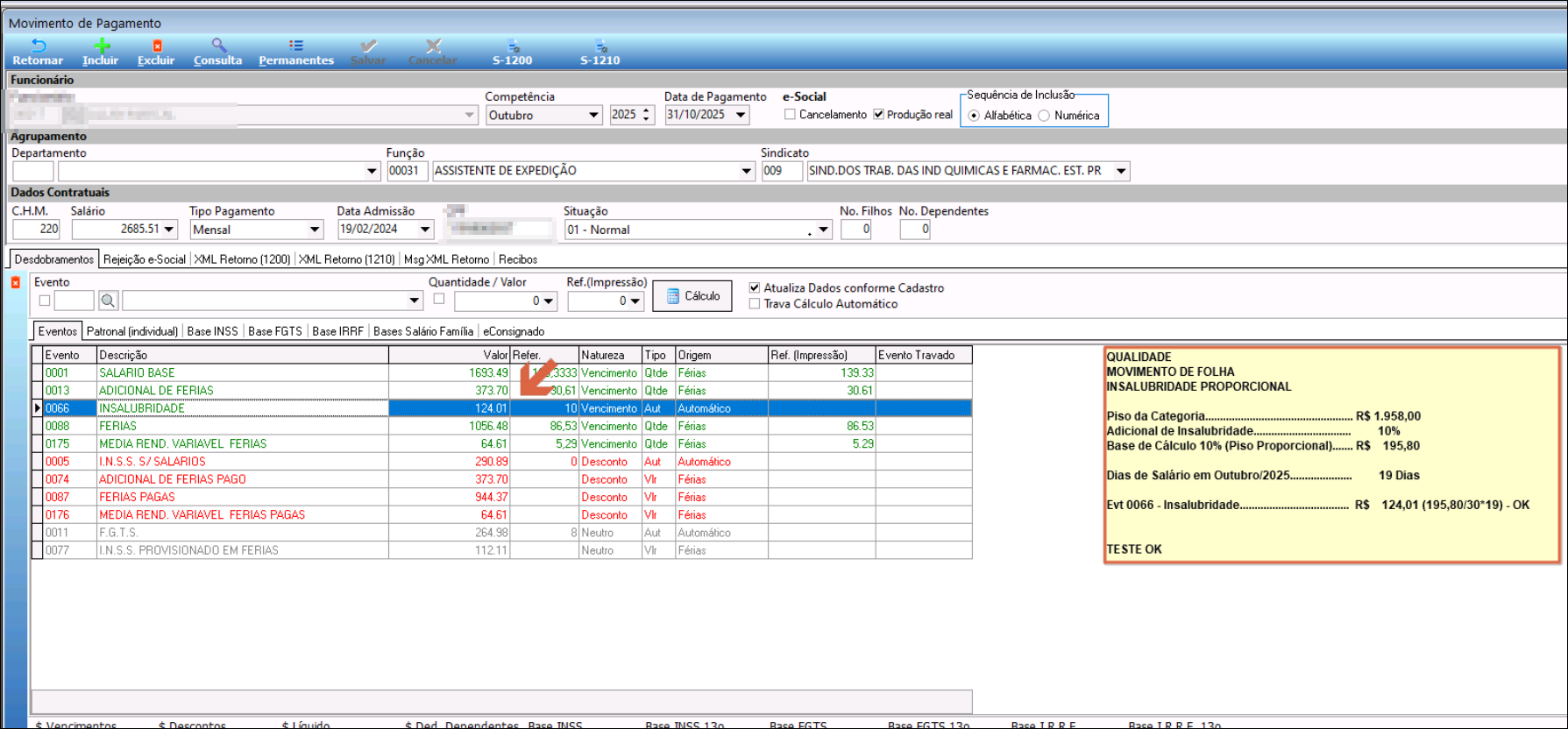The image size is (1568, 729).
Task: Click the event search magnifier icon
Action: (x=108, y=301)
